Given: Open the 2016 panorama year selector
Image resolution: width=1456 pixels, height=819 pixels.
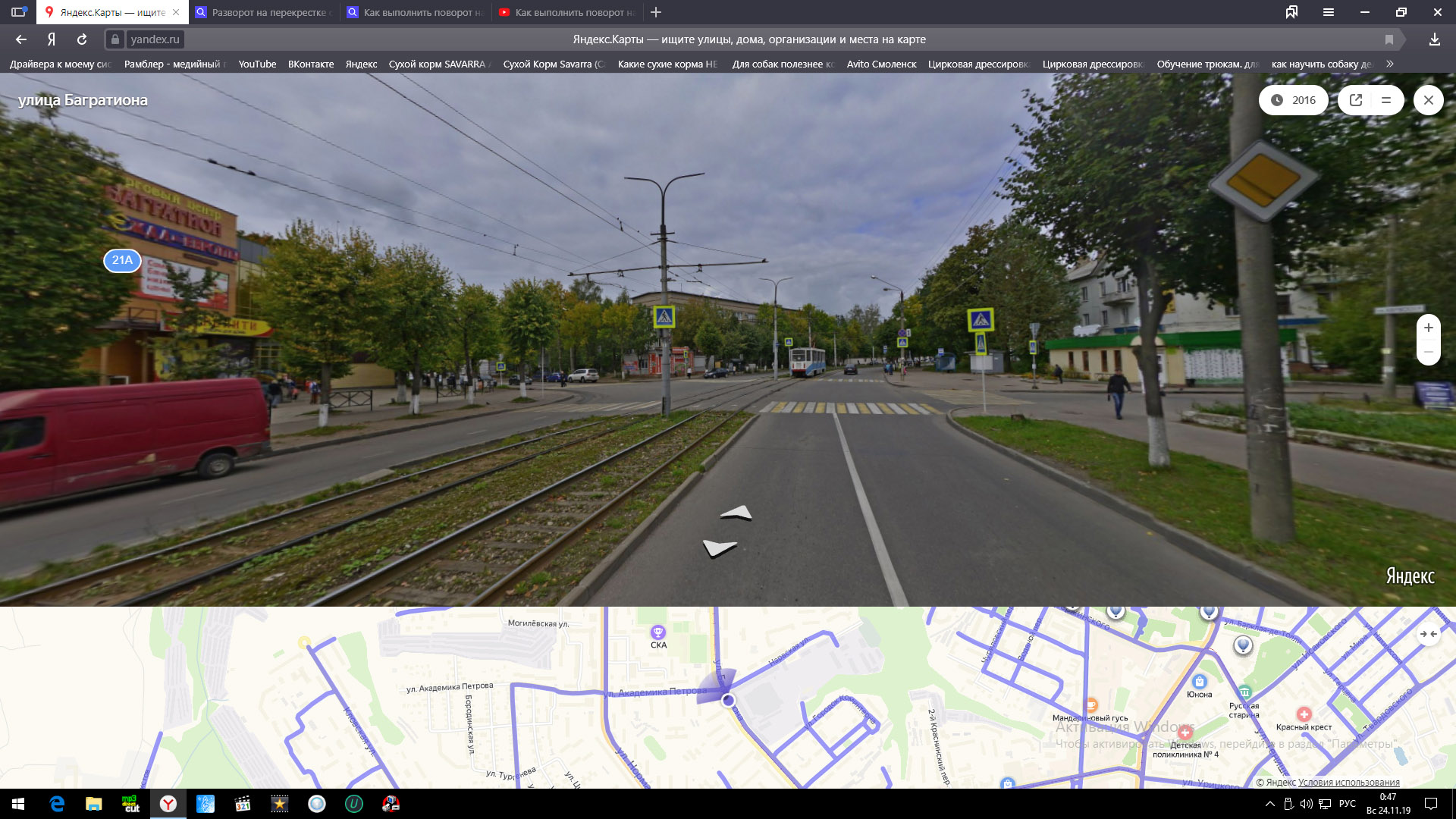Looking at the screenshot, I should click(1294, 100).
